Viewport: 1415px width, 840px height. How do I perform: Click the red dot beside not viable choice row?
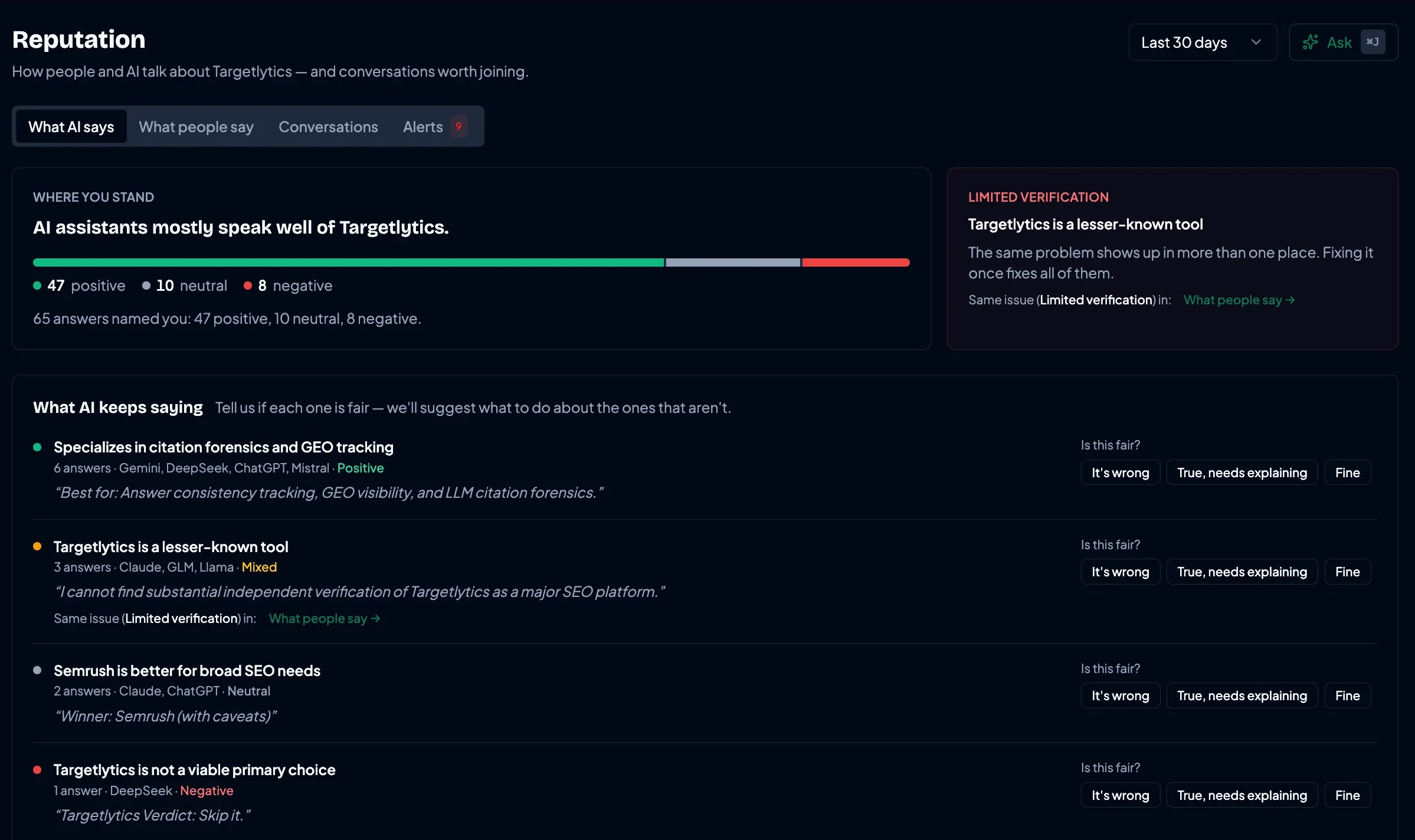pyautogui.click(x=37, y=770)
